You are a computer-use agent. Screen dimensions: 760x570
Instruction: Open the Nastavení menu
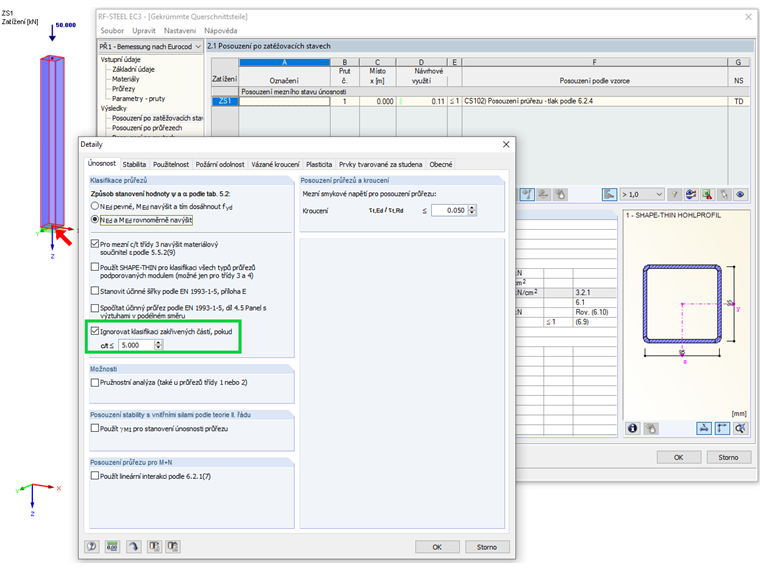pyautogui.click(x=180, y=31)
